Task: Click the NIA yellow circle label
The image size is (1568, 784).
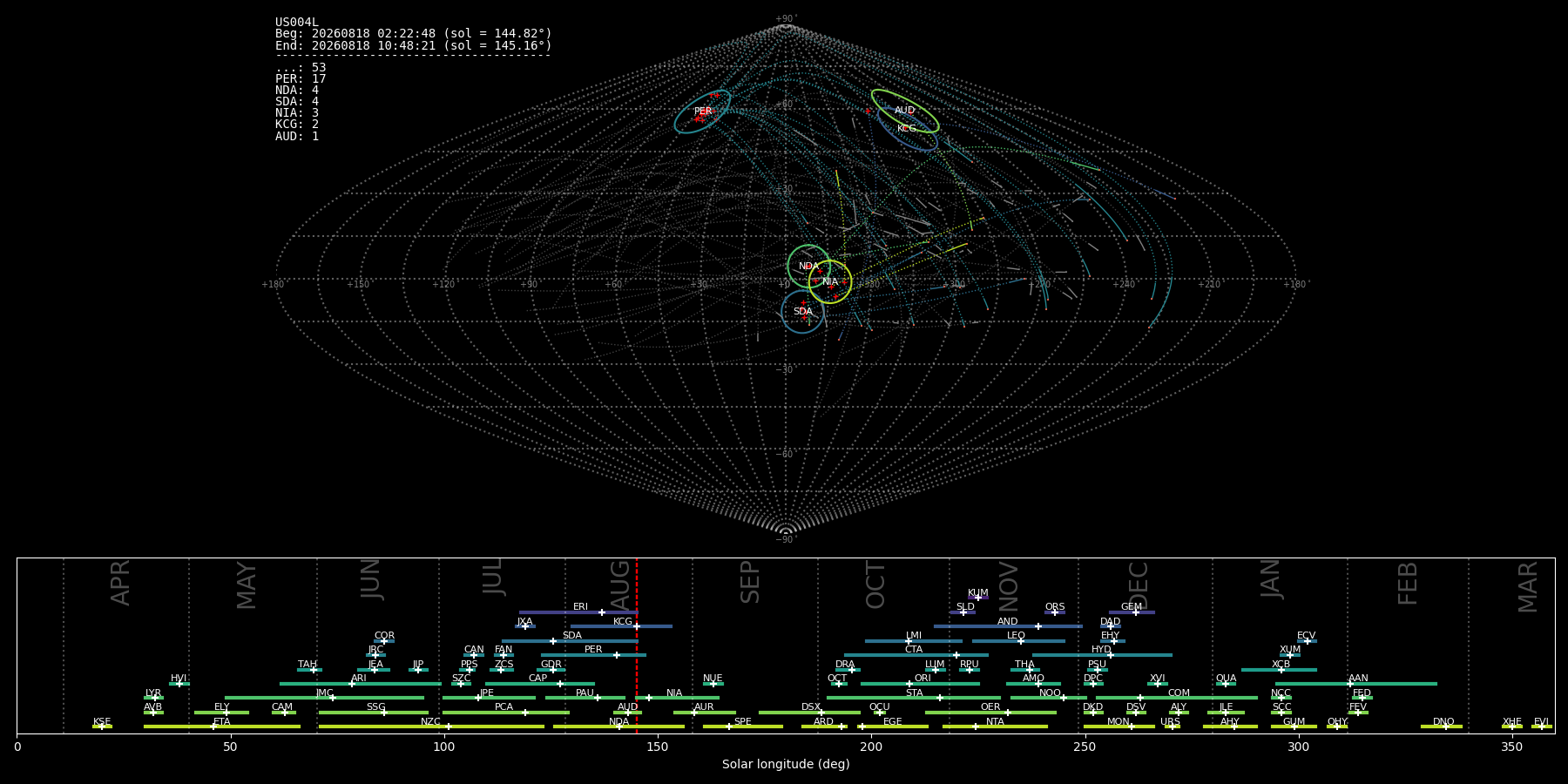Action: 830,281
